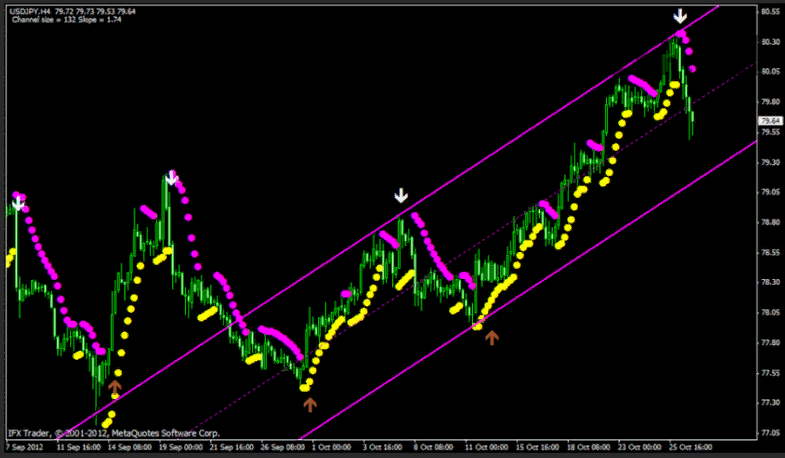Select the 1 Oct 00:00 time axis label
785x458 pixels.
coord(329,448)
